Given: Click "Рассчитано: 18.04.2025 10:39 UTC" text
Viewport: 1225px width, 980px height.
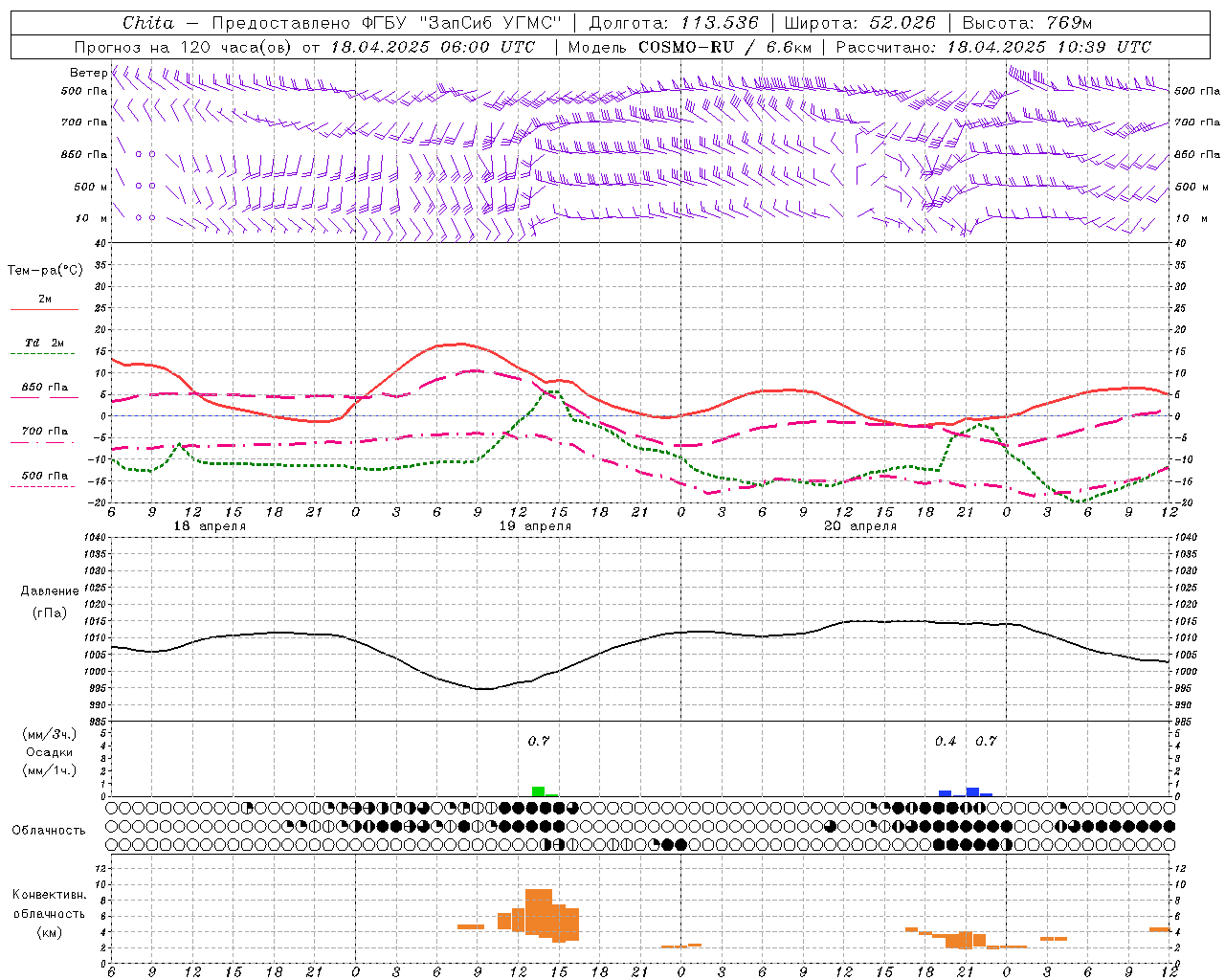Looking at the screenshot, I should pos(993,47).
